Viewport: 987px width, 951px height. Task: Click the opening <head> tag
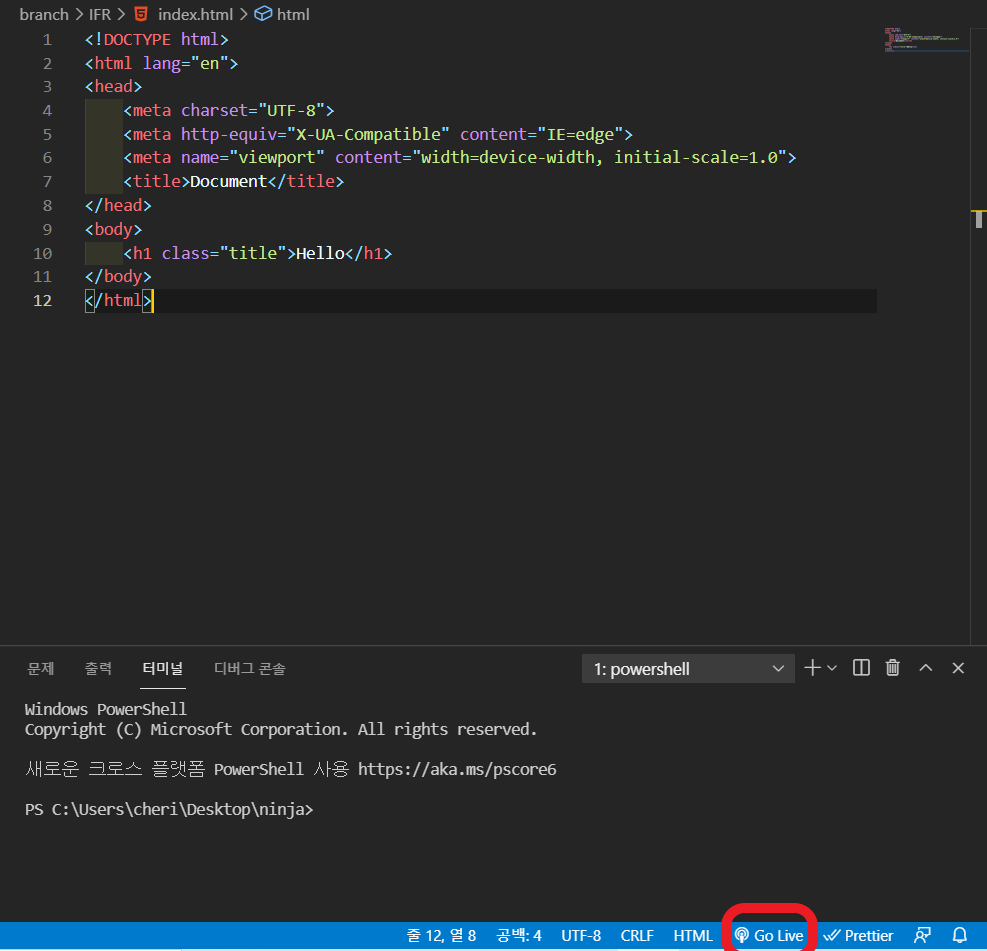(x=113, y=87)
